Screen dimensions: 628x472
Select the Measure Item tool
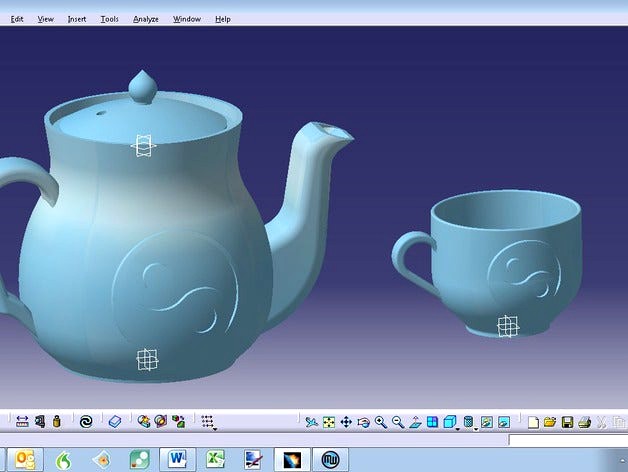(x=40, y=422)
